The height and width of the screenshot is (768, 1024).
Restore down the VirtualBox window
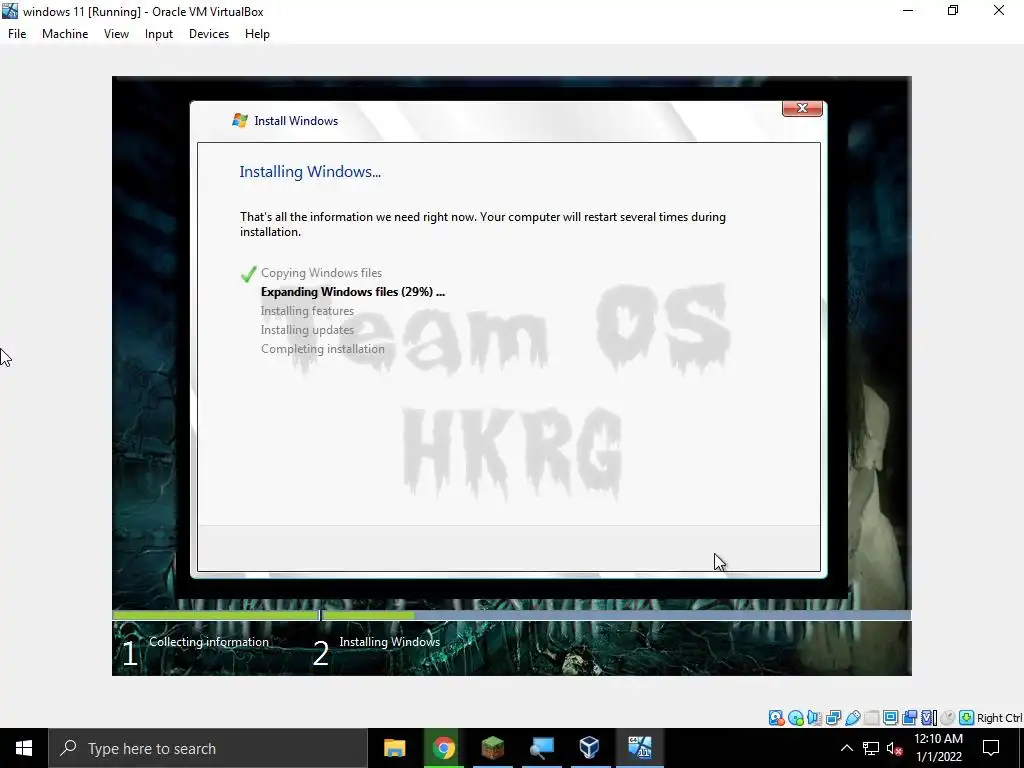[953, 11]
